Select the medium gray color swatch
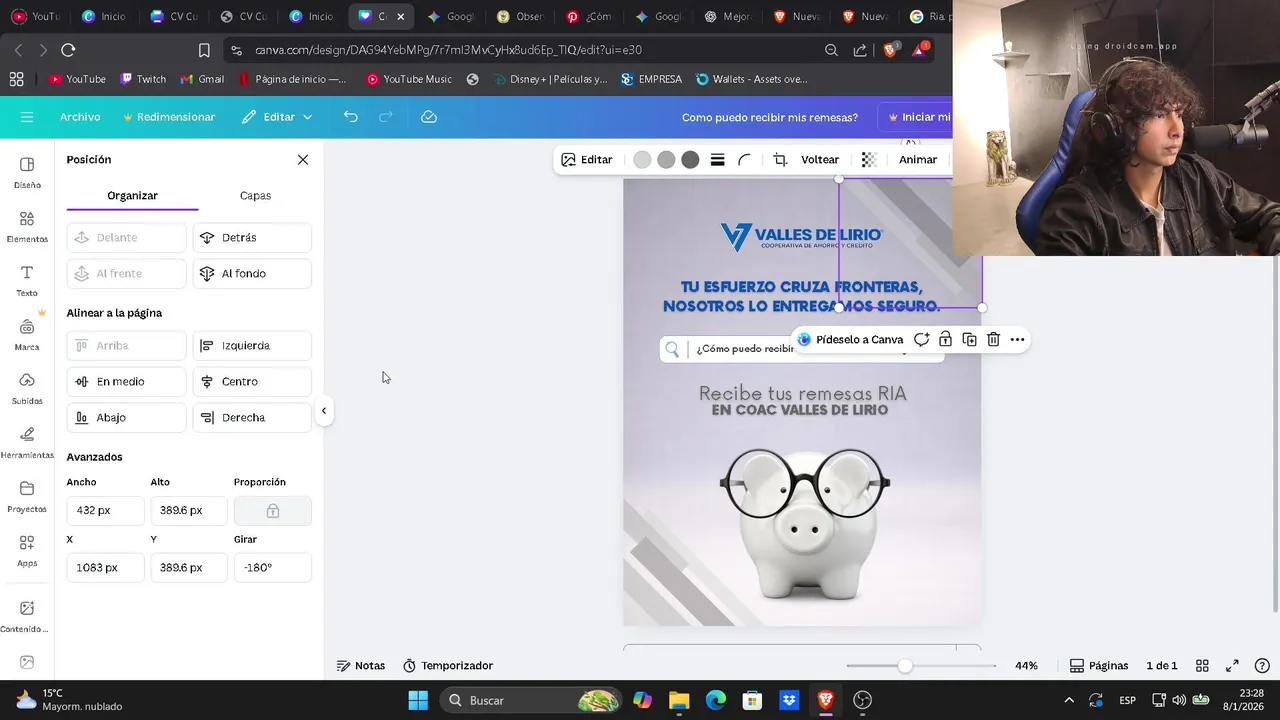The width and height of the screenshot is (1280, 720). click(x=666, y=160)
